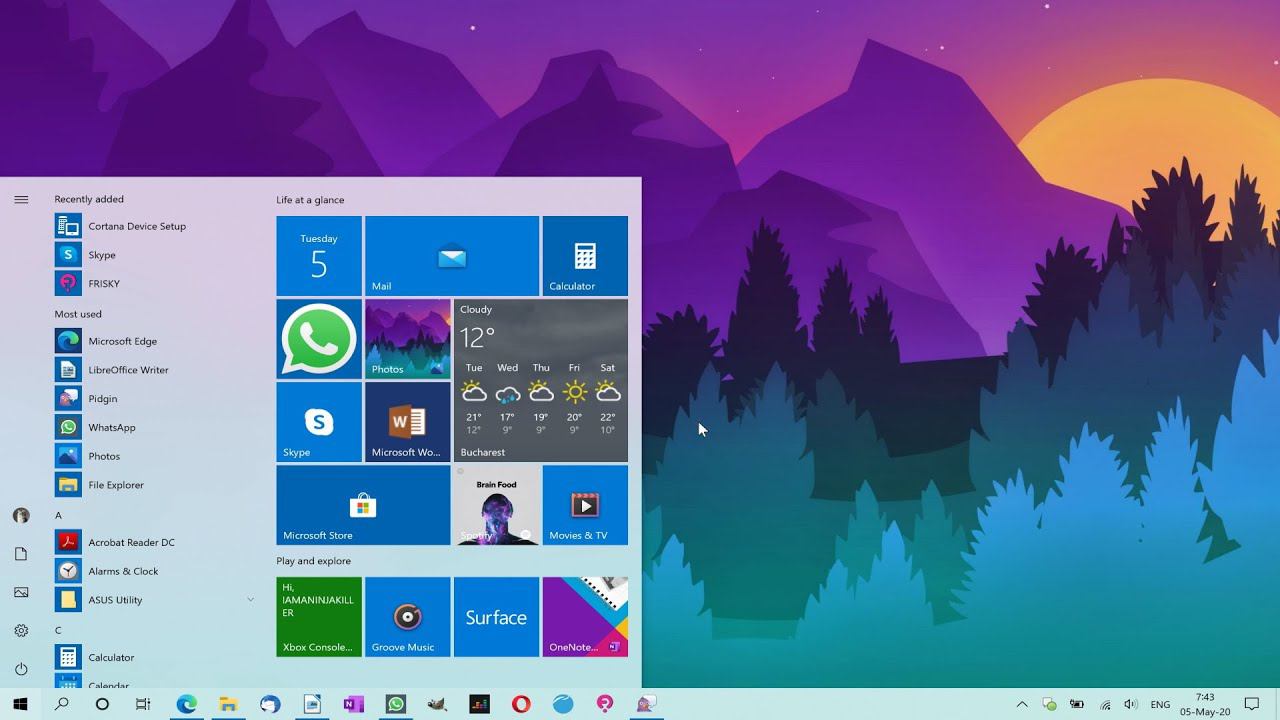Open the user account picture in Start rail

21,516
